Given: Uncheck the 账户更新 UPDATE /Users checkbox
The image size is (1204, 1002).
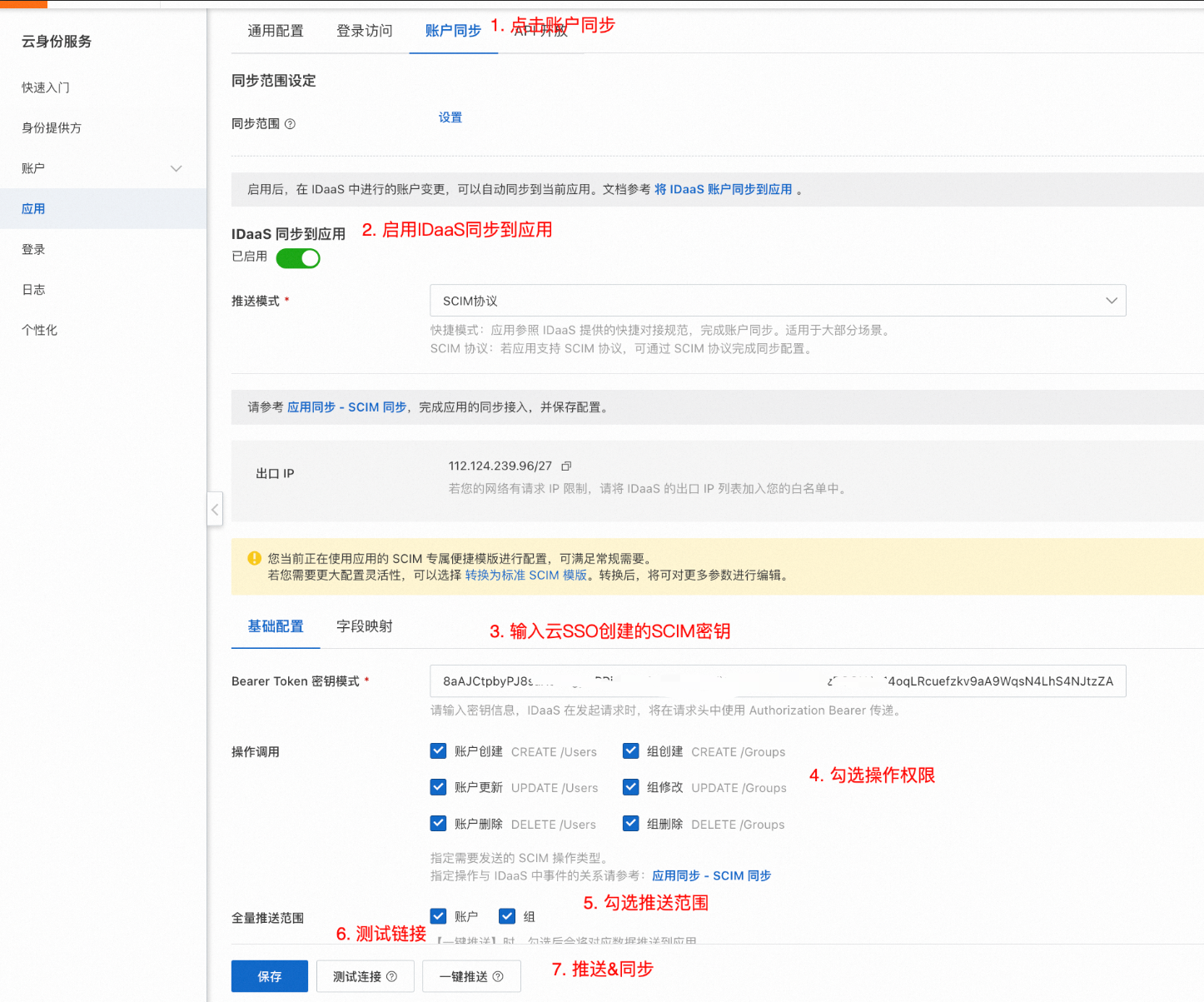Looking at the screenshot, I should pos(438,787).
